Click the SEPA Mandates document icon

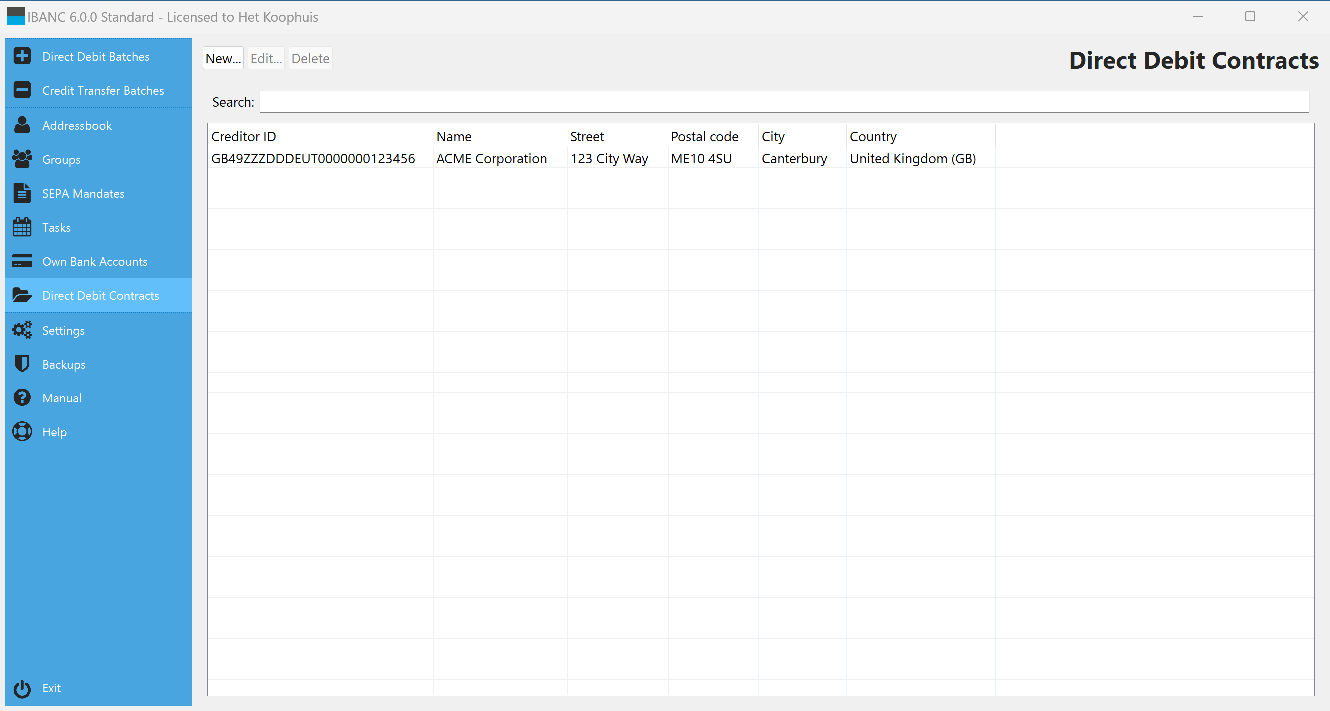click(22, 194)
